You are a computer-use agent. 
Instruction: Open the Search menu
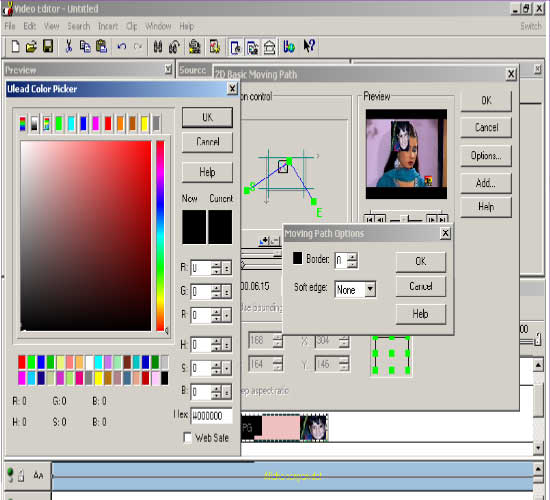[x=79, y=26]
